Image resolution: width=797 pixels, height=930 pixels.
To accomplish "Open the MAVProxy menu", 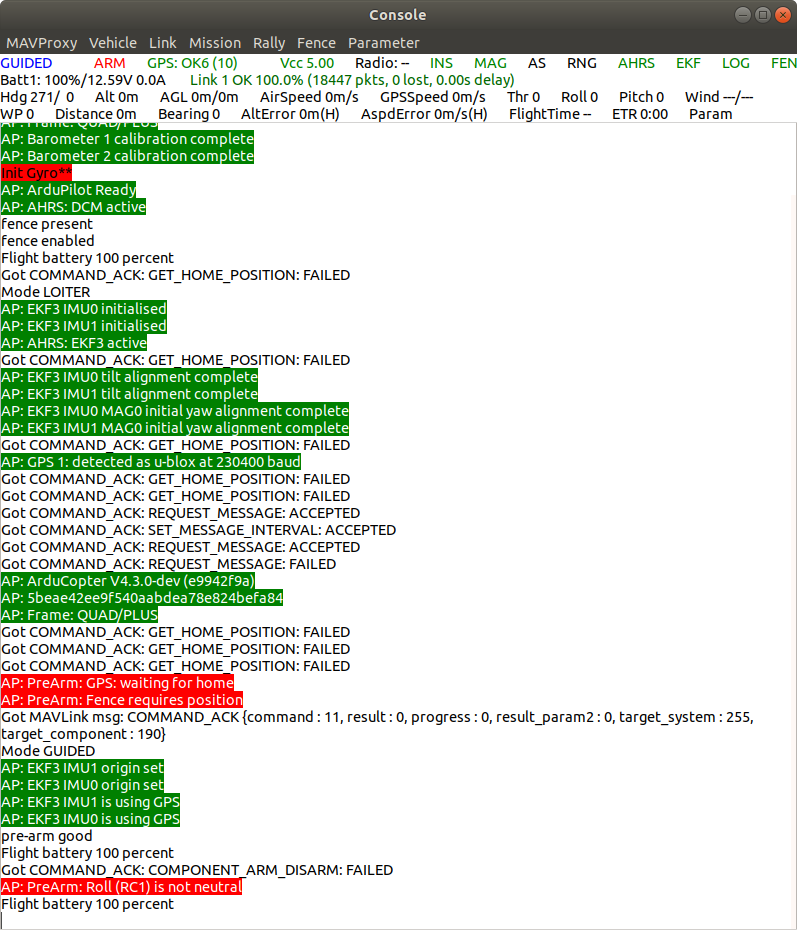I will (x=42, y=43).
